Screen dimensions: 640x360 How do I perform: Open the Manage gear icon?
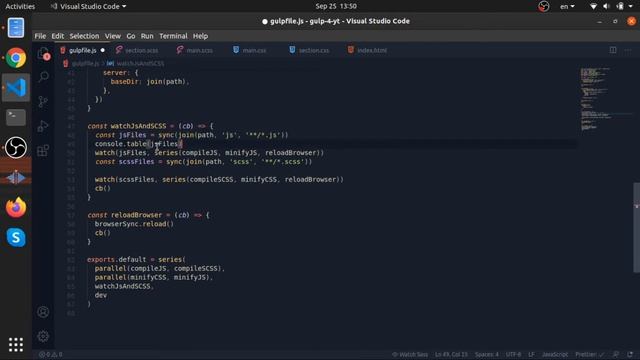[43, 336]
